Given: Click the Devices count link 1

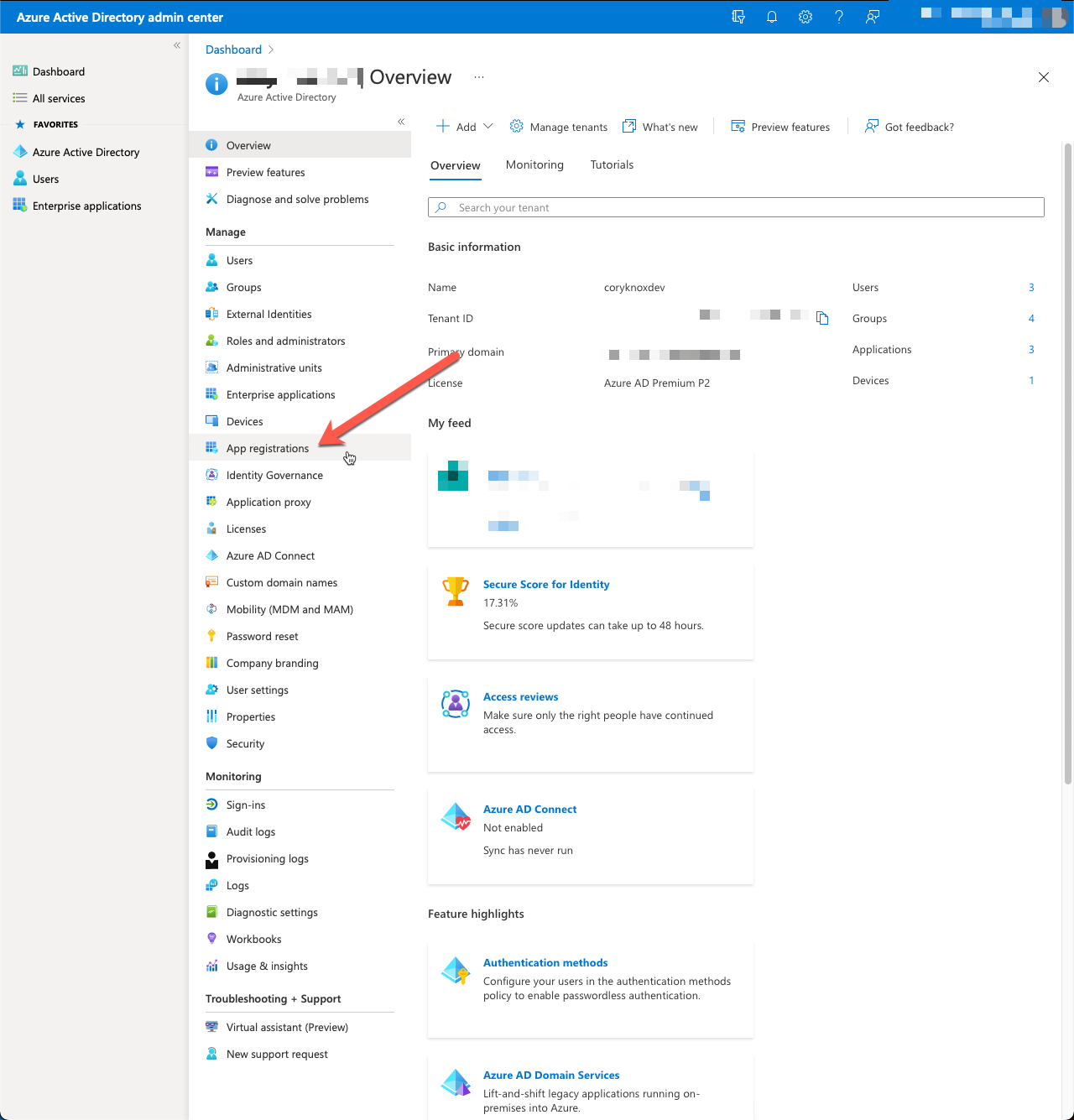Looking at the screenshot, I should [x=1031, y=381].
